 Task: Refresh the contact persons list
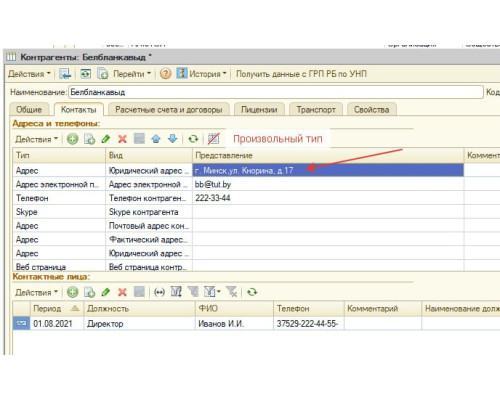(252, 292)
